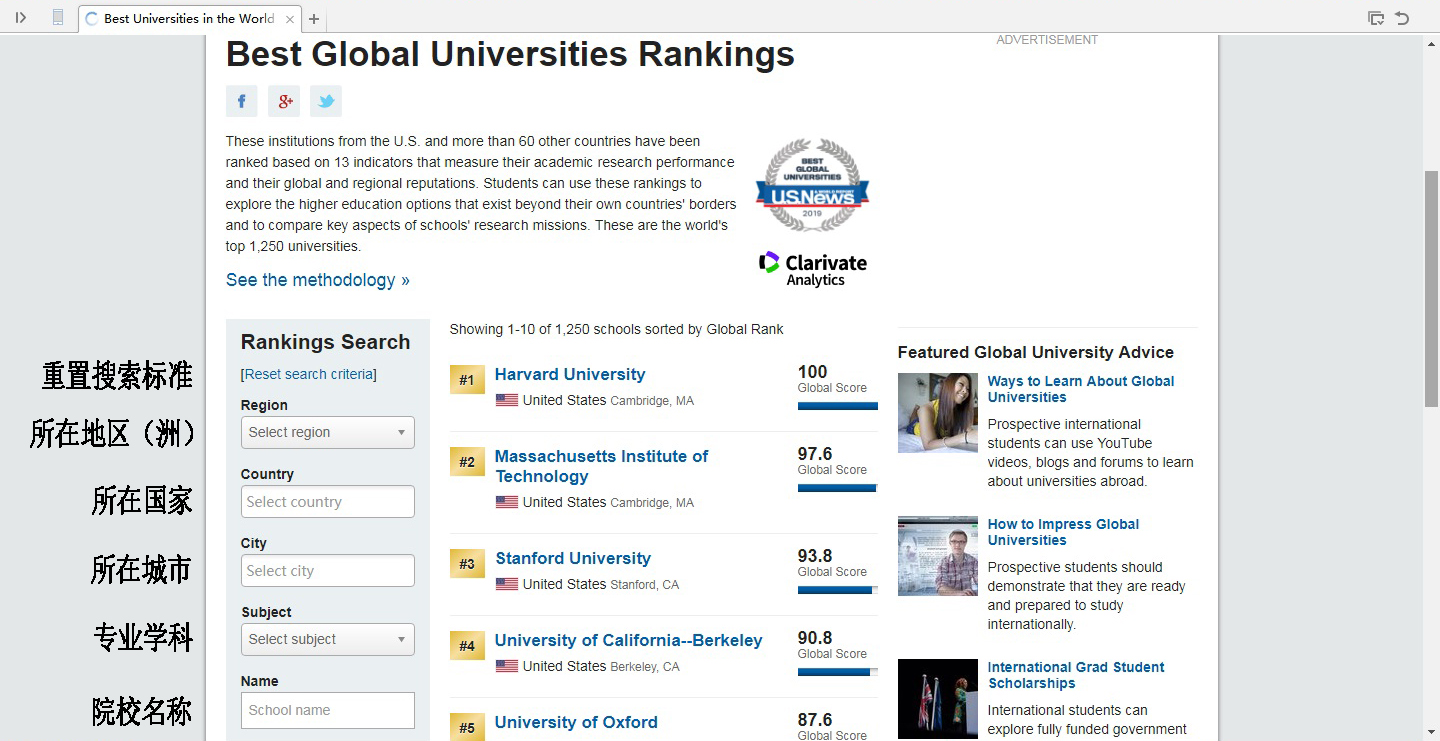Open See the methodology link

coord(318,280)
